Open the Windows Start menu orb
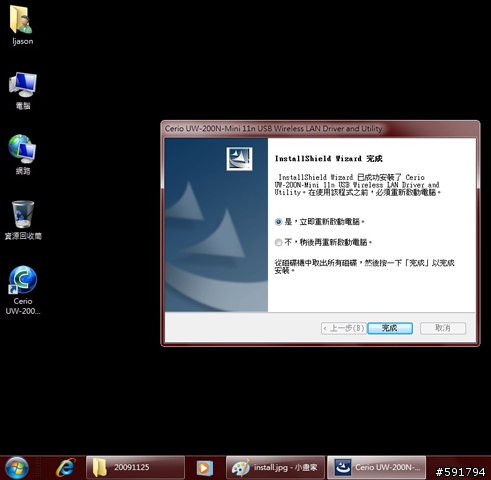Image resolution: width=491 pixels, height=480 pixels. [16, 467]
